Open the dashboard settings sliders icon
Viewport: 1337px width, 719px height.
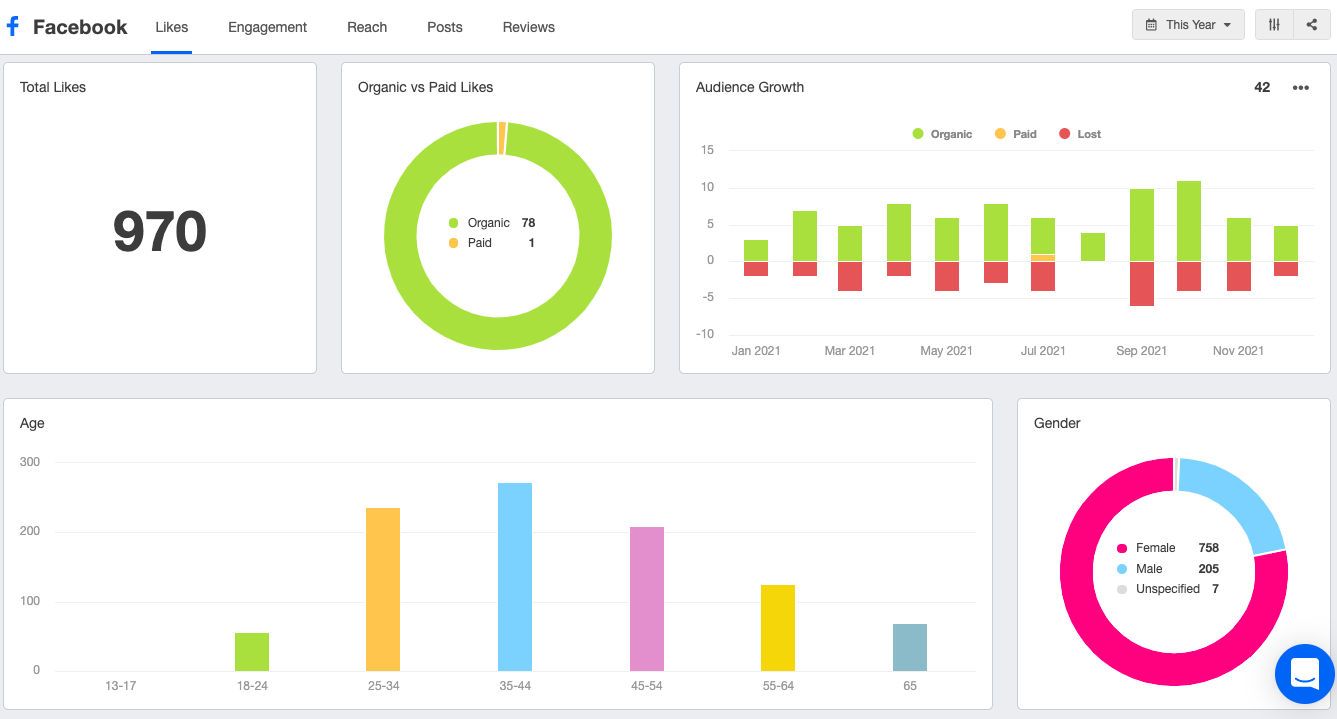pos(1274,25)
